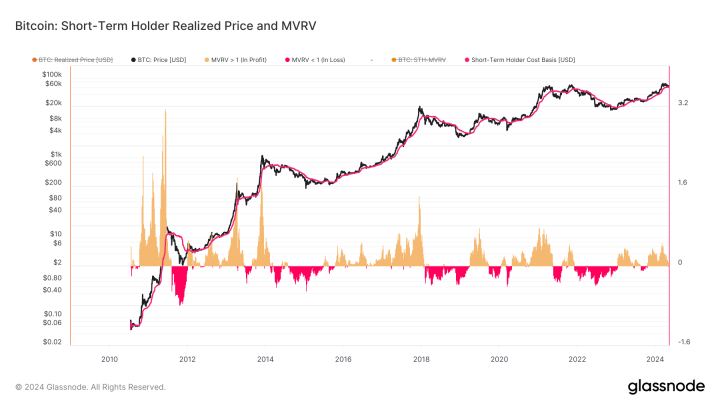The image size is (720, 405).
Task: Click the -1.6 right axis label
Action: [x=684, y=342]
